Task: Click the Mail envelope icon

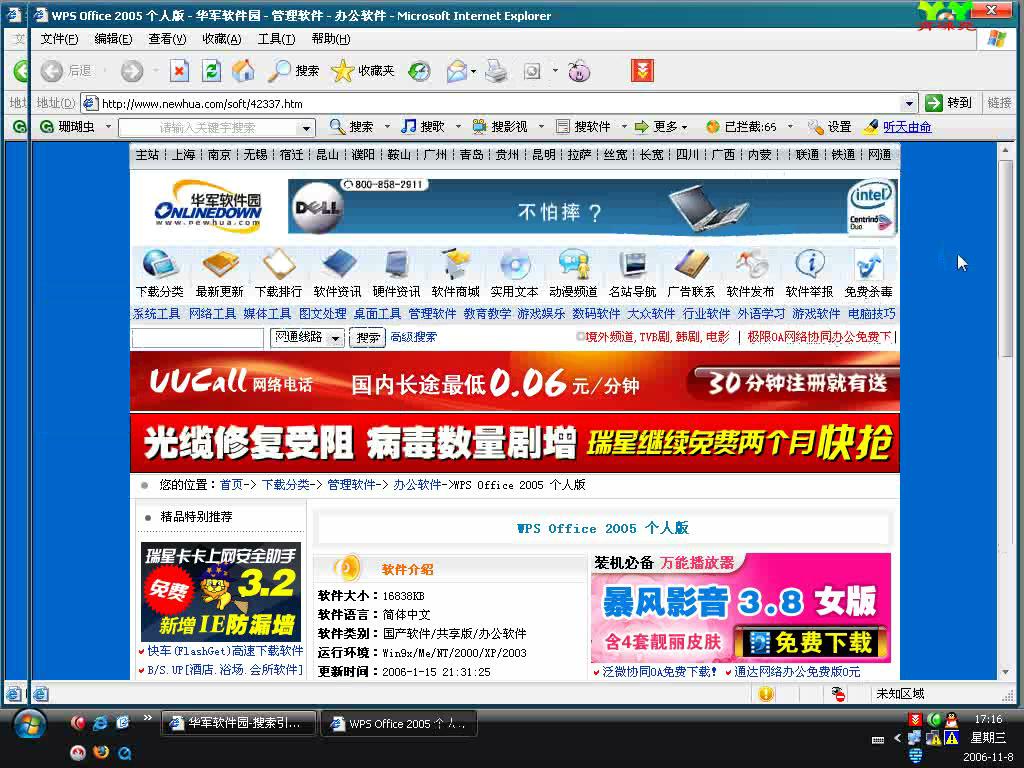Action: (456, 71)
